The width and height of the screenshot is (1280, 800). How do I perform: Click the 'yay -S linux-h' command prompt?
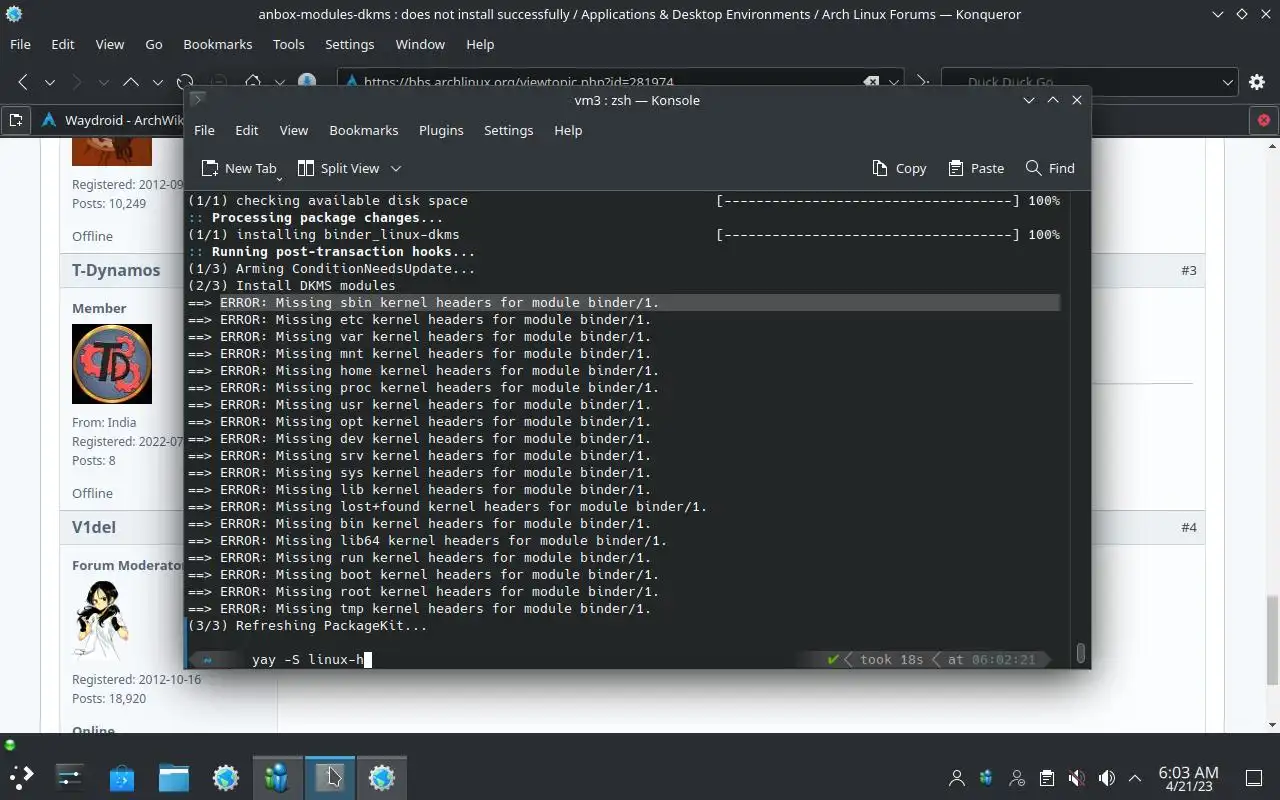308,660
